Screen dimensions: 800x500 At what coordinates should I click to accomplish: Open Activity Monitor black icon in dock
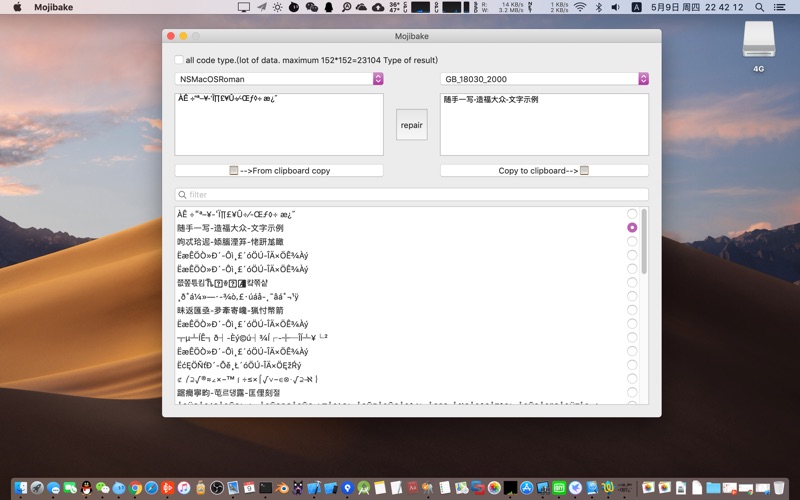510,488
